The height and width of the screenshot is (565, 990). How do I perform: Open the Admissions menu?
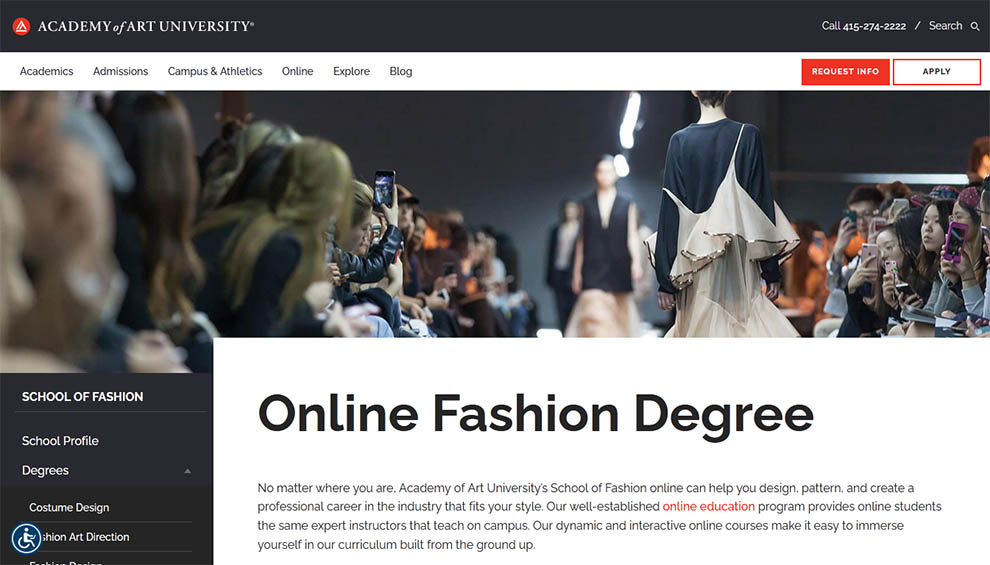121,71
